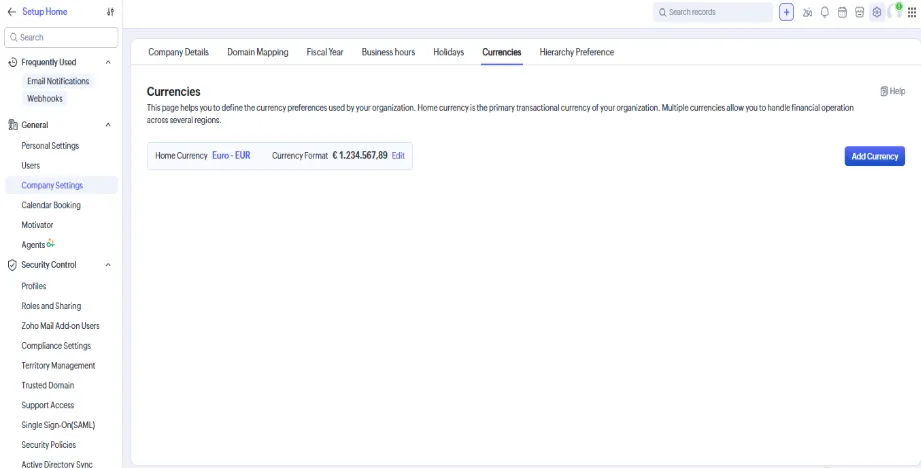Click Edit next to Currency Format
The height and width of the screenshot is (468, 921).
pyautogui.click(x=398, y=156)
